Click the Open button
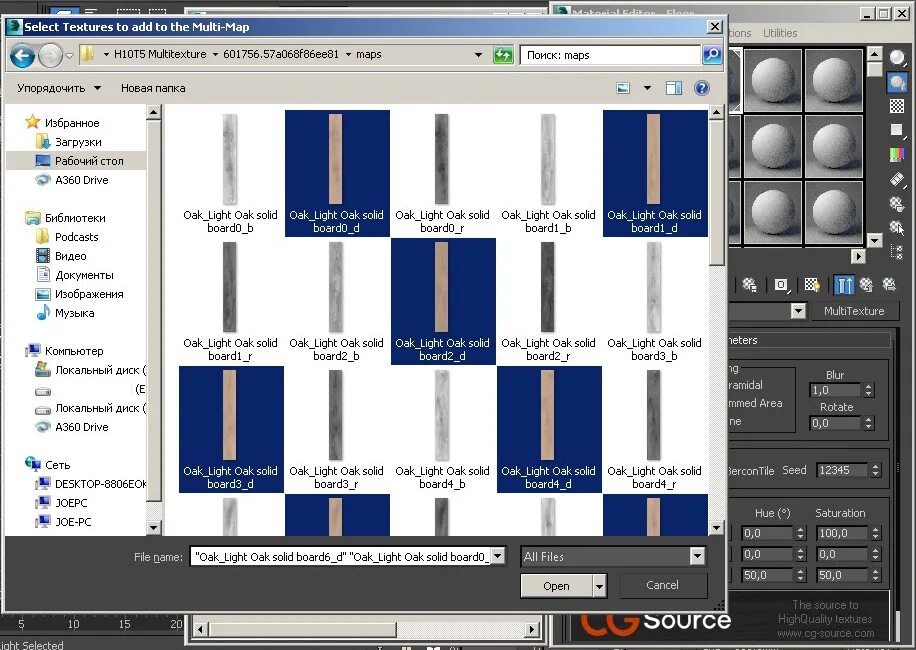The width and height of the screenshot is (916, 650). [556, 586]
